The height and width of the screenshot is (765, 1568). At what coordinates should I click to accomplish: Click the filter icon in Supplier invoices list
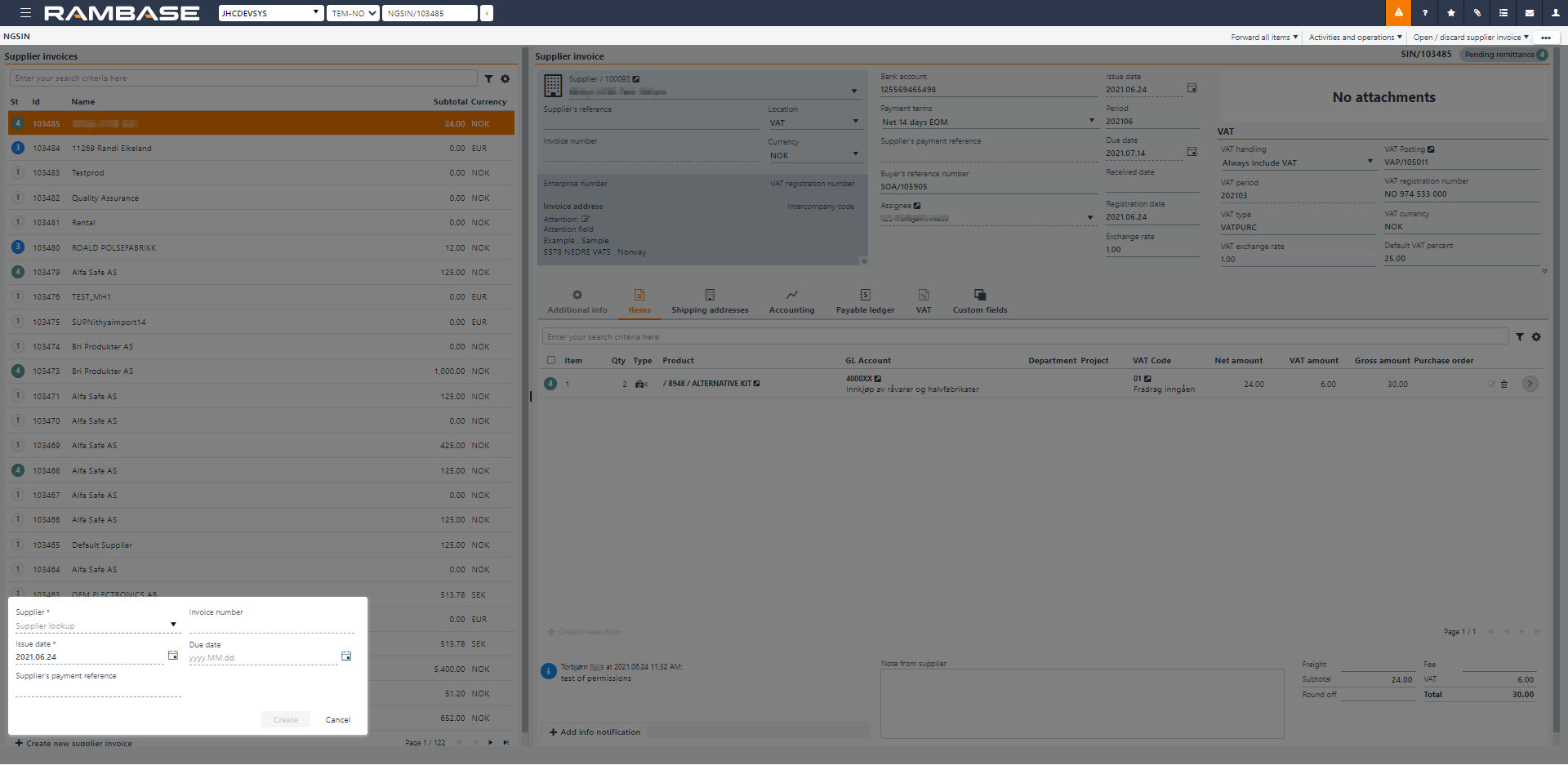tap(488, 79)
